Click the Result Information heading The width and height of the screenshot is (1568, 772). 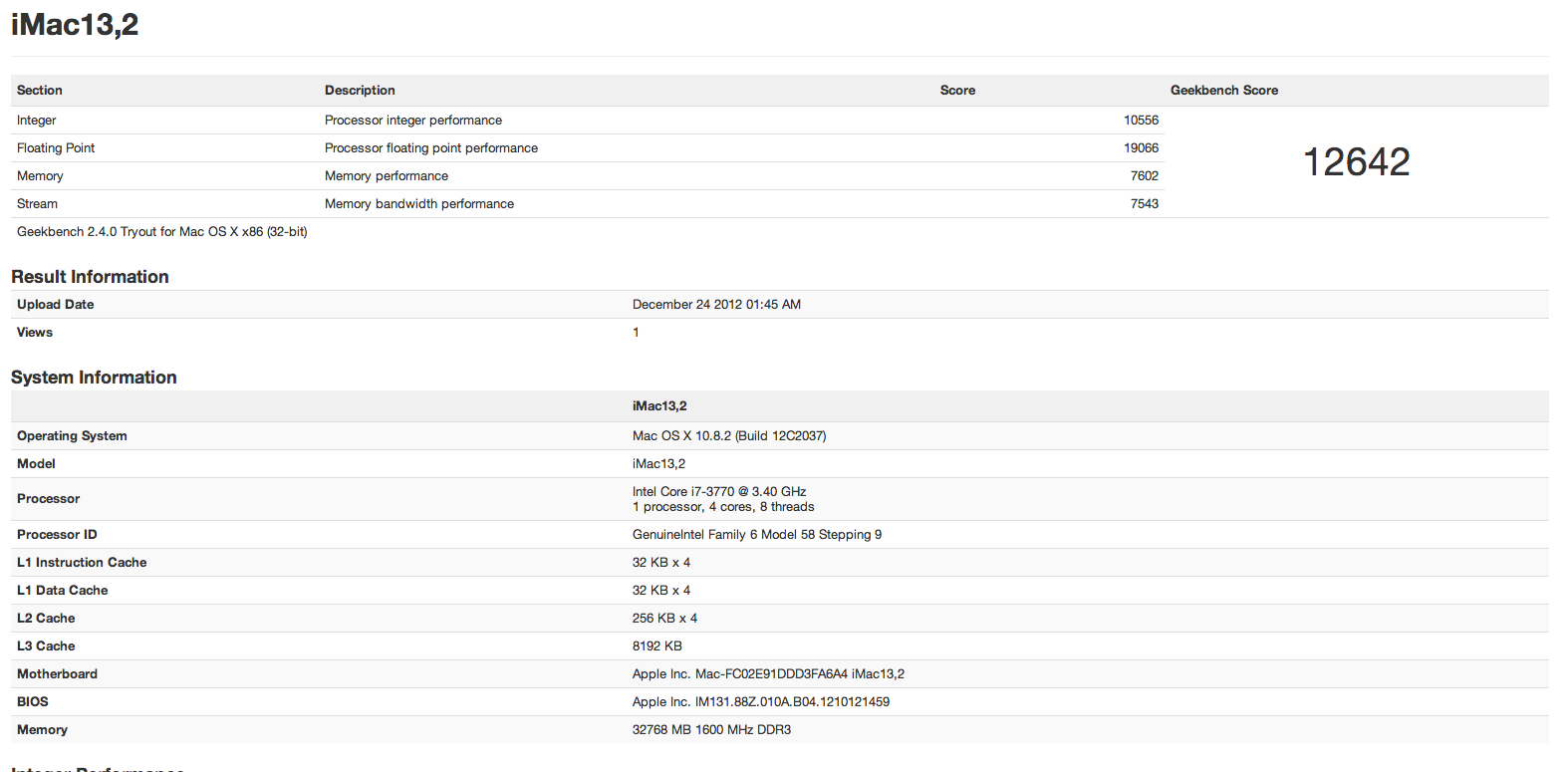pos(90,277)
